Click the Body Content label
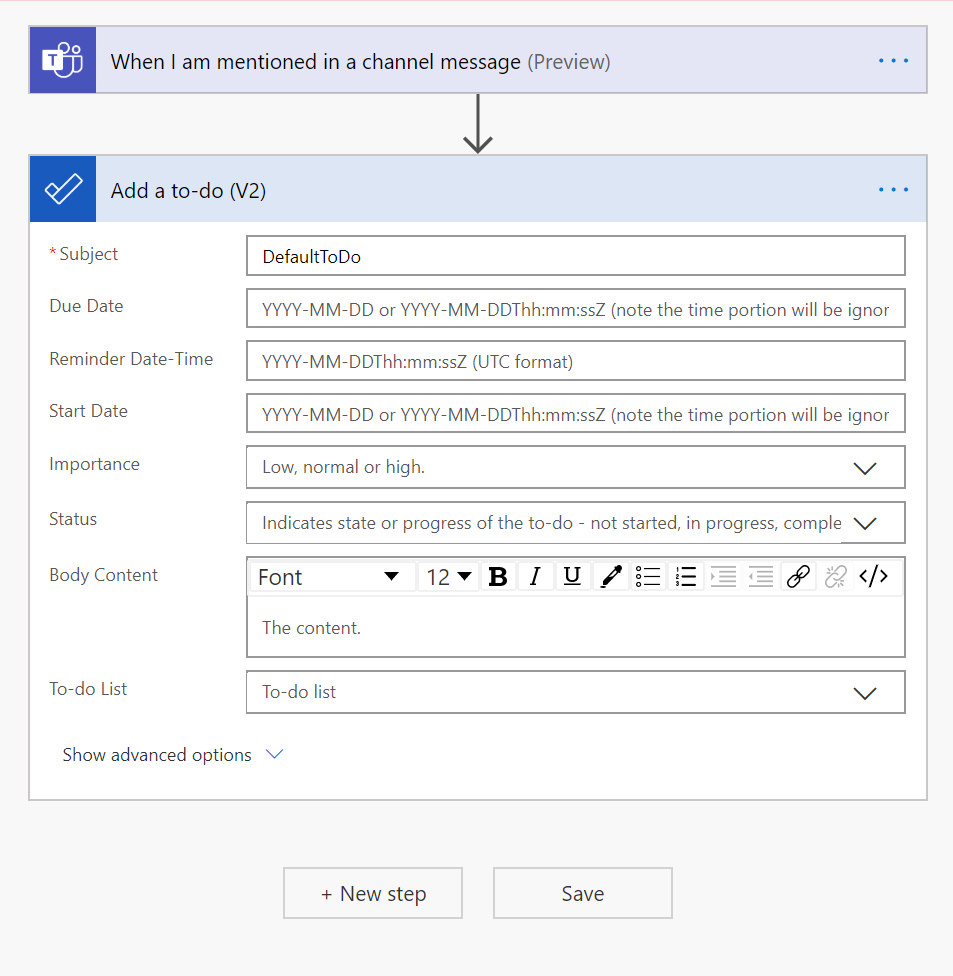 click(103, 575)
